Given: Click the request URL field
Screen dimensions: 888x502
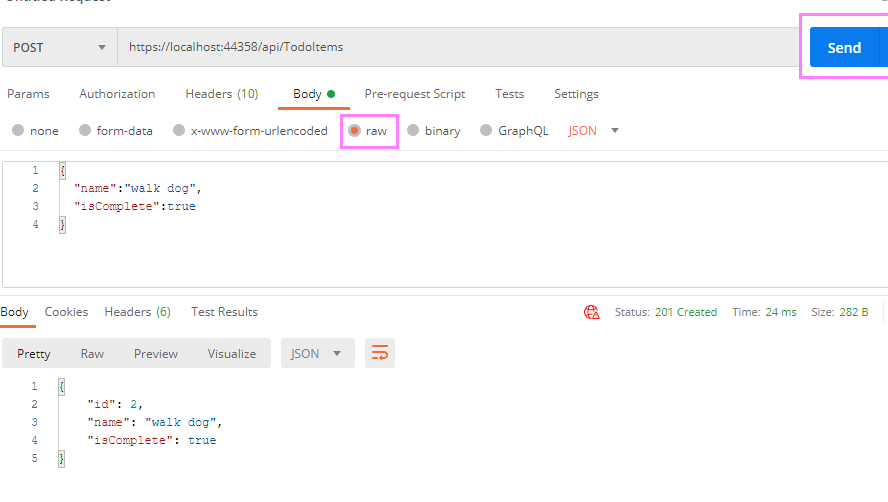Looking at the screenshot, I should [458, 48].
